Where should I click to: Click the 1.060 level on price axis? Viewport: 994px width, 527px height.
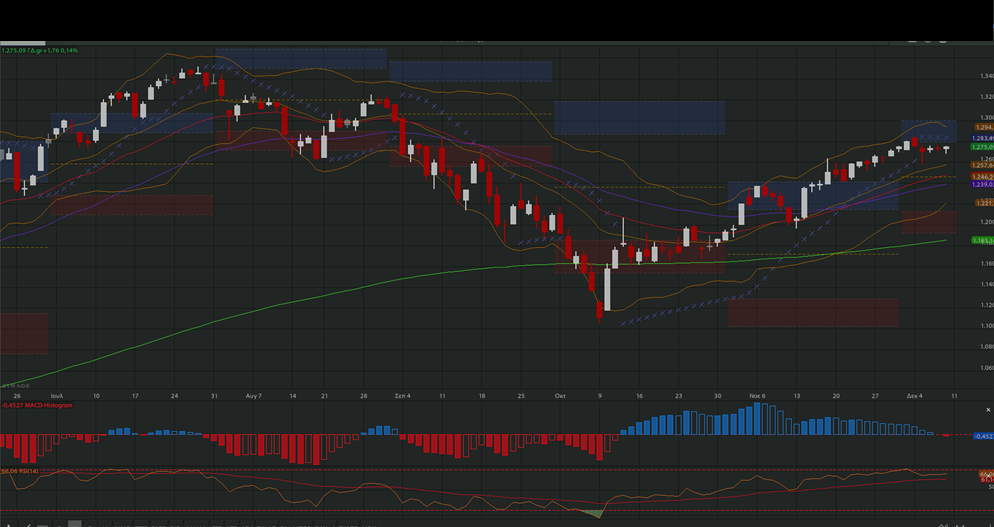click(x=986, y=368)
